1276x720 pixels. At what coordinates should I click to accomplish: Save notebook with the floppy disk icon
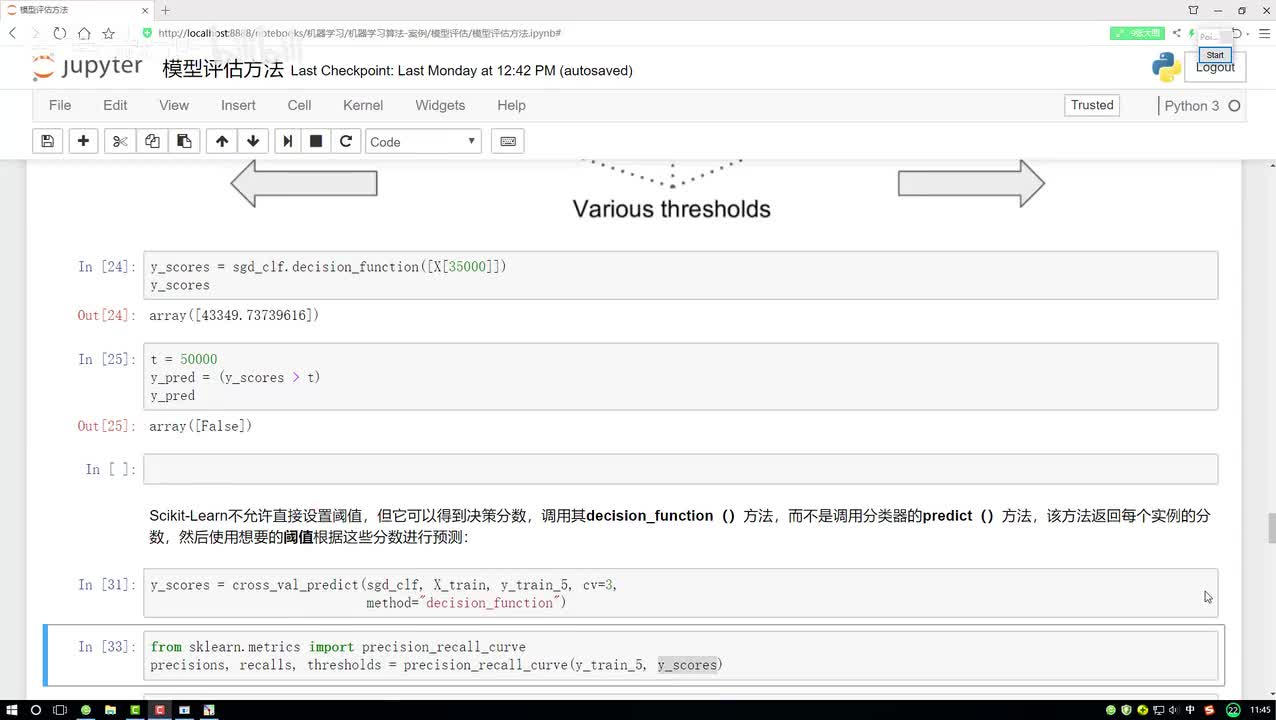(47, 141)
